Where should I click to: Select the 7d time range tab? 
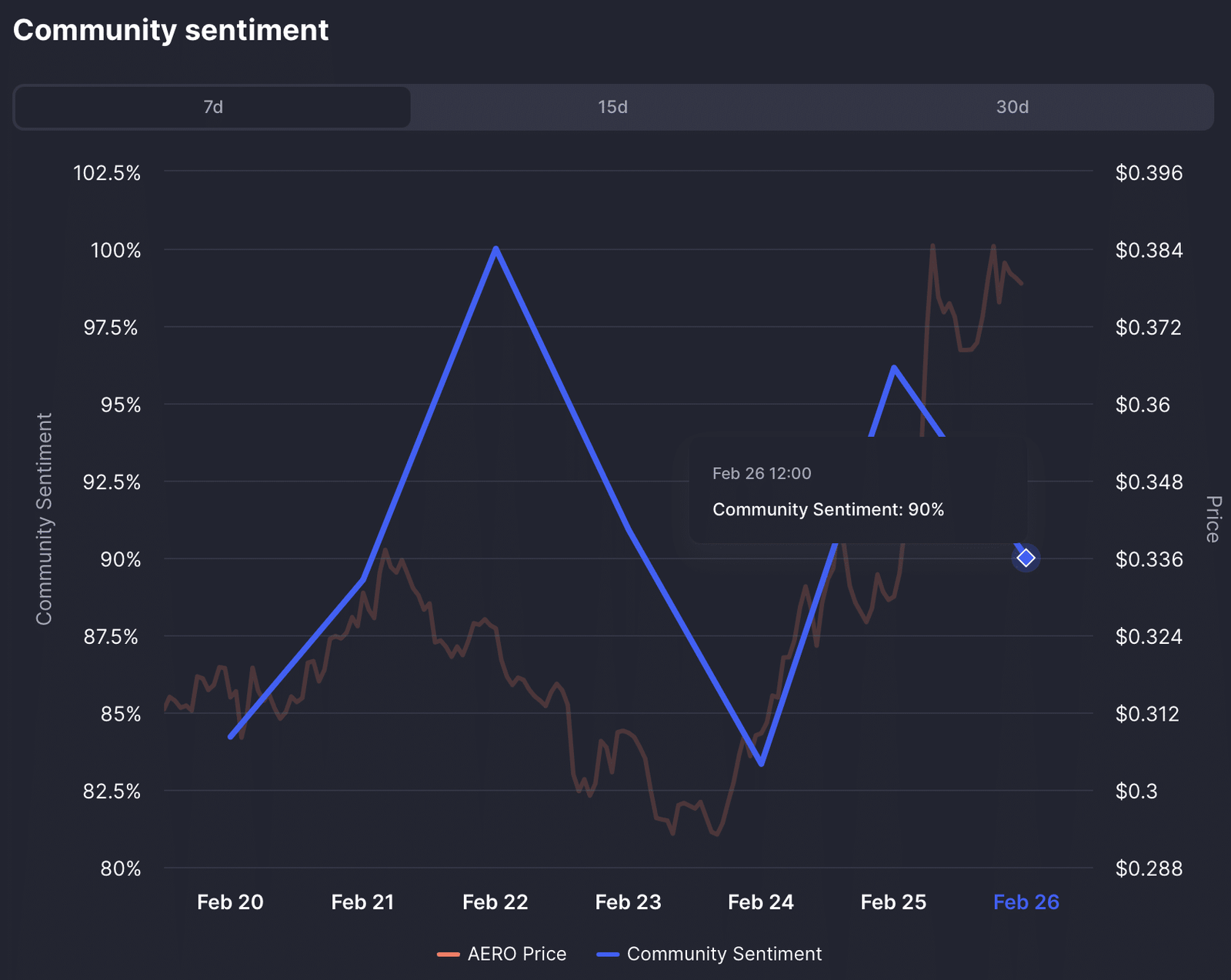pos(212,107)
